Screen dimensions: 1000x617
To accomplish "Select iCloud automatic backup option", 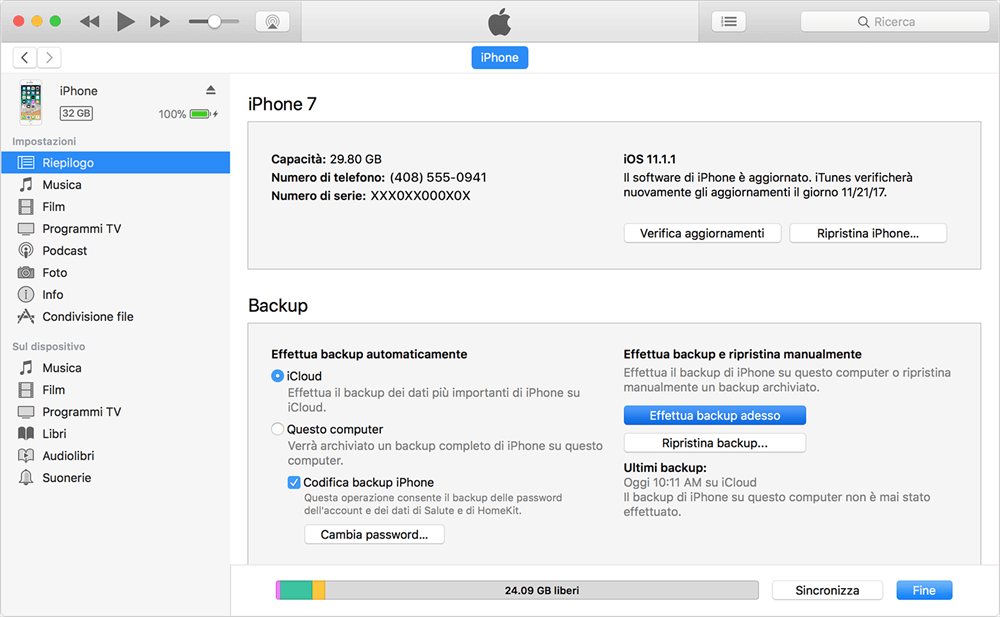I will [x=278, y=376].
